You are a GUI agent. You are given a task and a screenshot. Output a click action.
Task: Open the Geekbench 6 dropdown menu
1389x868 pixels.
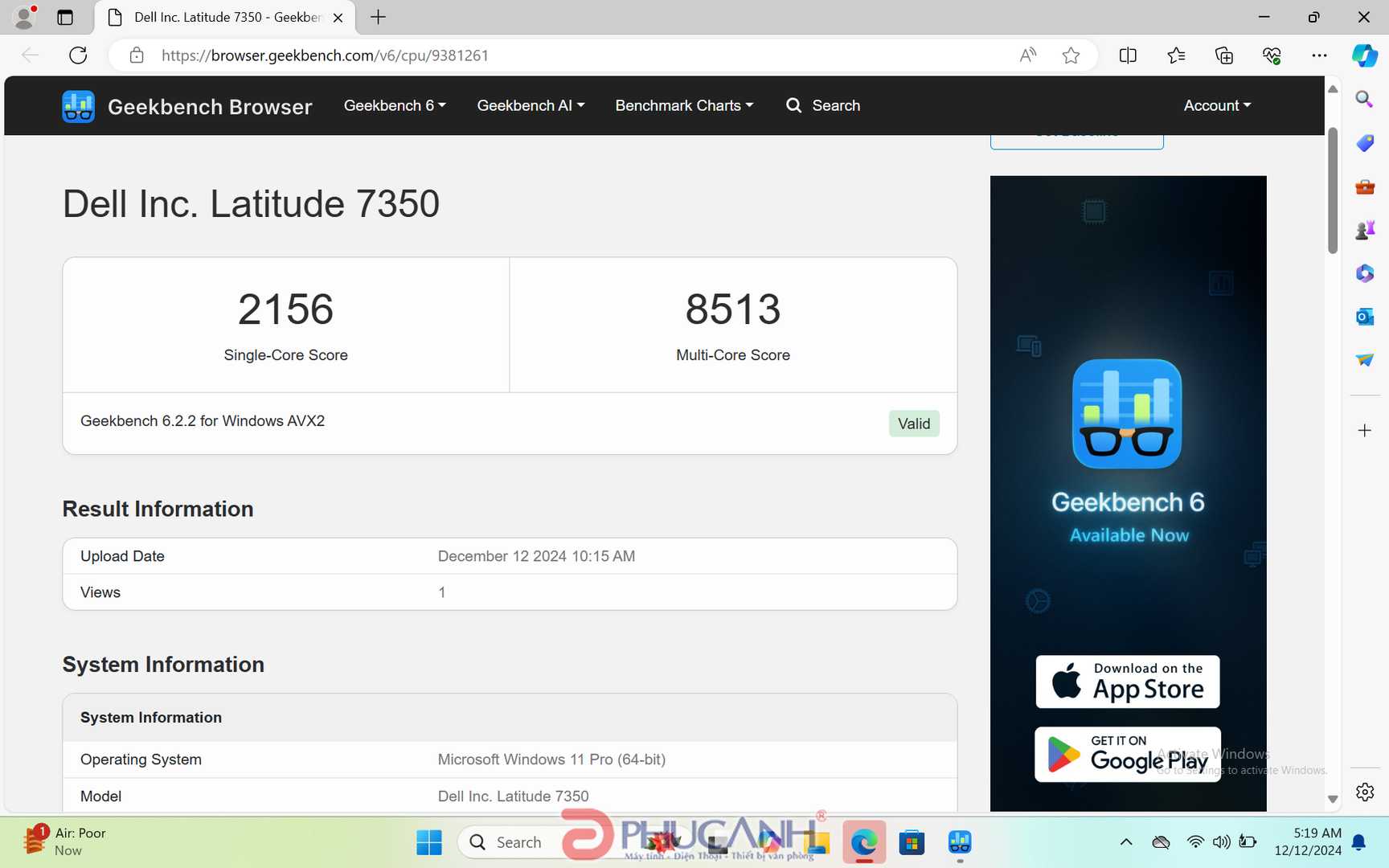coord(395,105)
